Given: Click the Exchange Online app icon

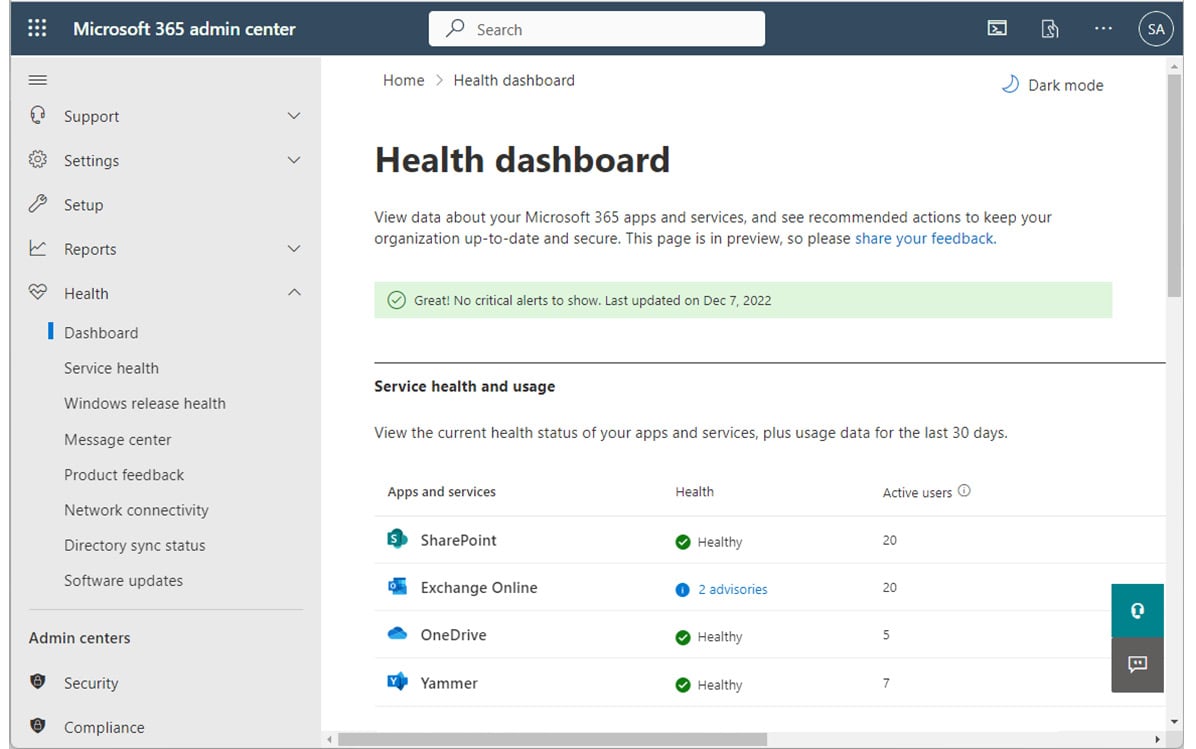Looking at the screenshot, I should [x=397, y=587].
